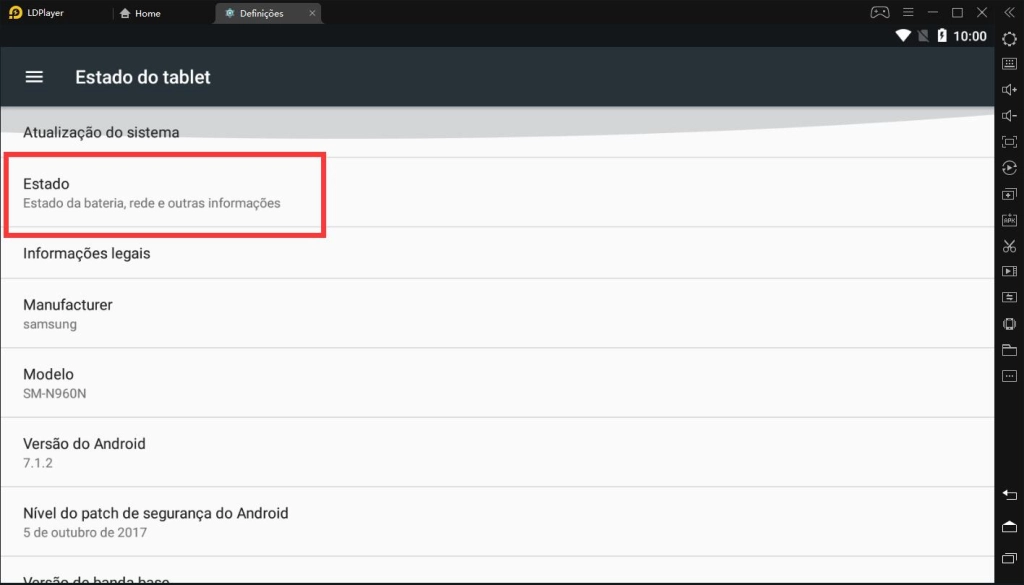
Task: Go home with the Android Home button
Action: point(1009,526)
